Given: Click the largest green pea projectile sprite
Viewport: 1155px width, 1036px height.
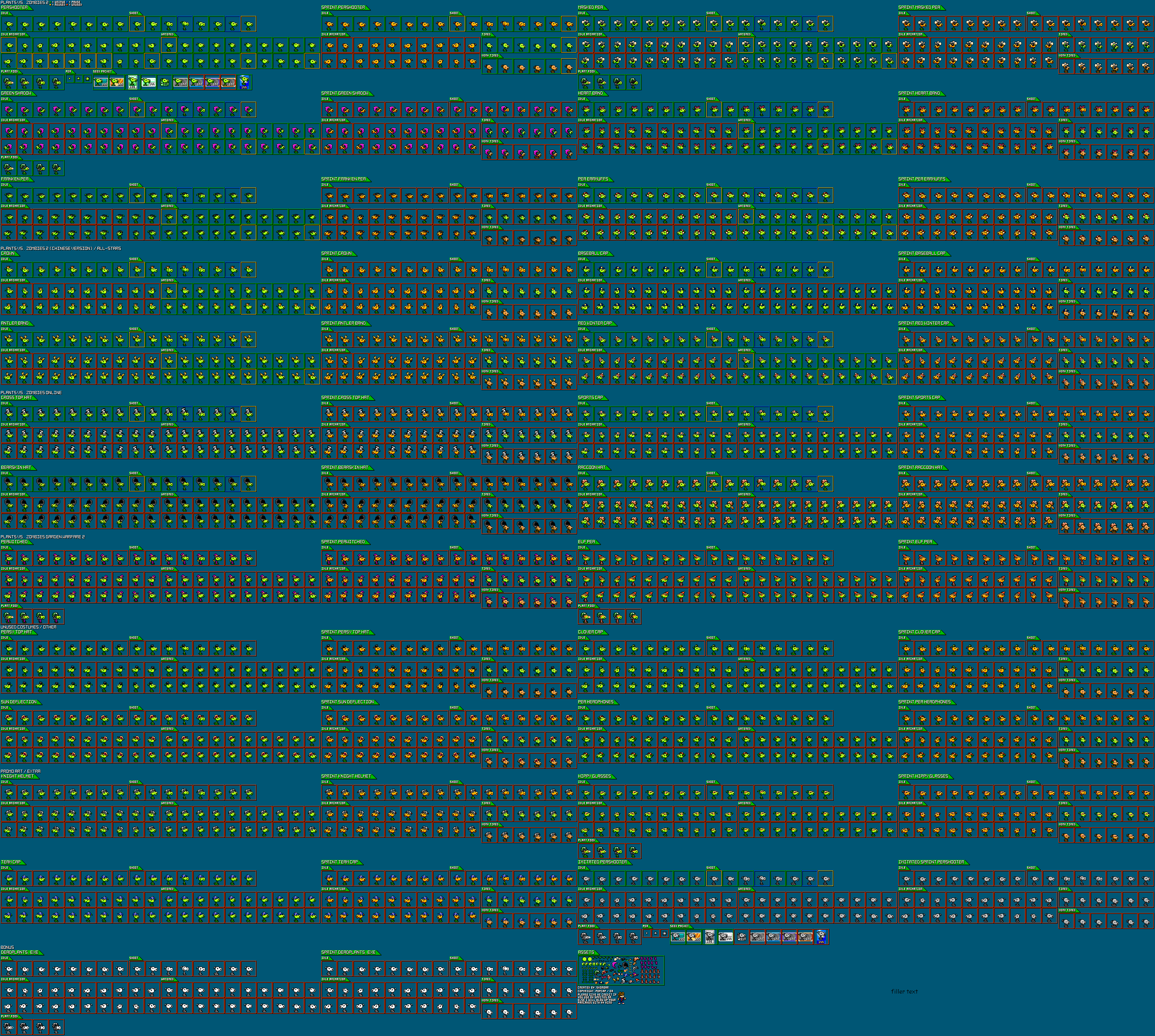Looking at the screenshot, I should [87, 79].
